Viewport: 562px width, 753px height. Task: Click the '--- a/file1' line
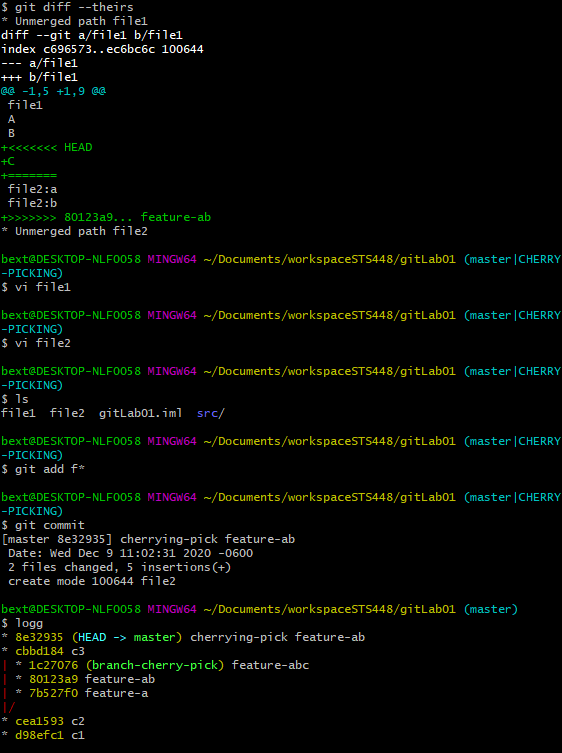tap(39, 63)
